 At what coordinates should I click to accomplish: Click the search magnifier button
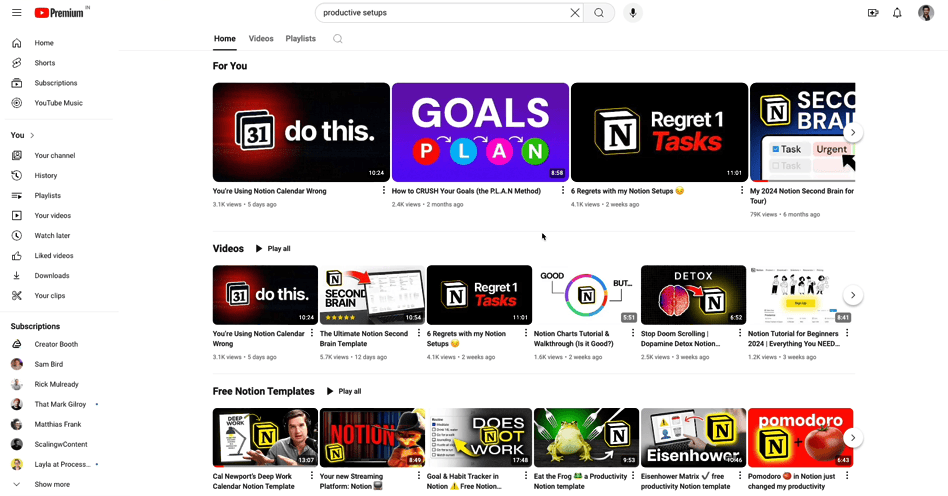pyautogui.click(x=599, y=13)
